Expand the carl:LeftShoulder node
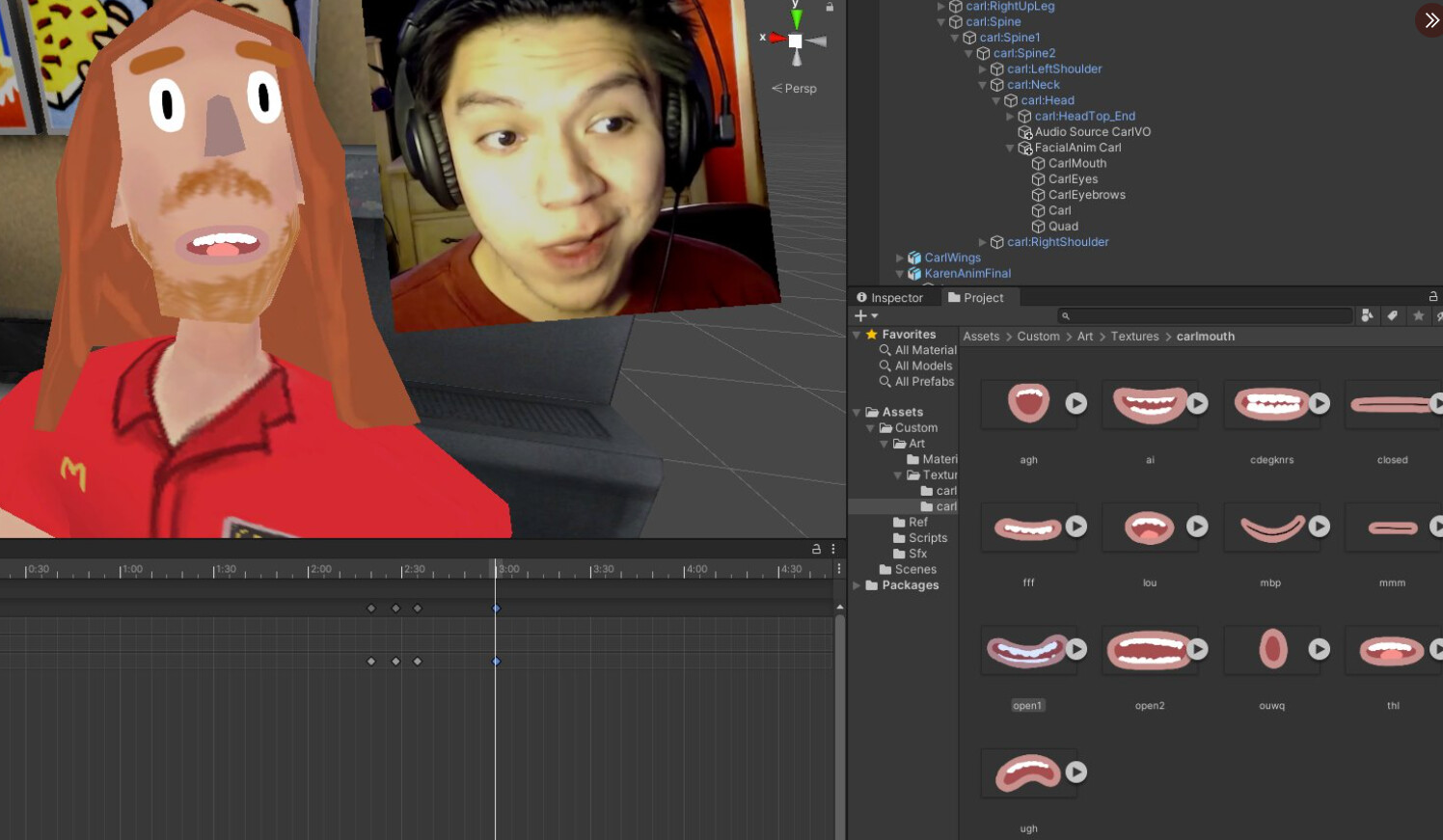1443x840 pixels. pyautogui.click(x=983, y=68)
